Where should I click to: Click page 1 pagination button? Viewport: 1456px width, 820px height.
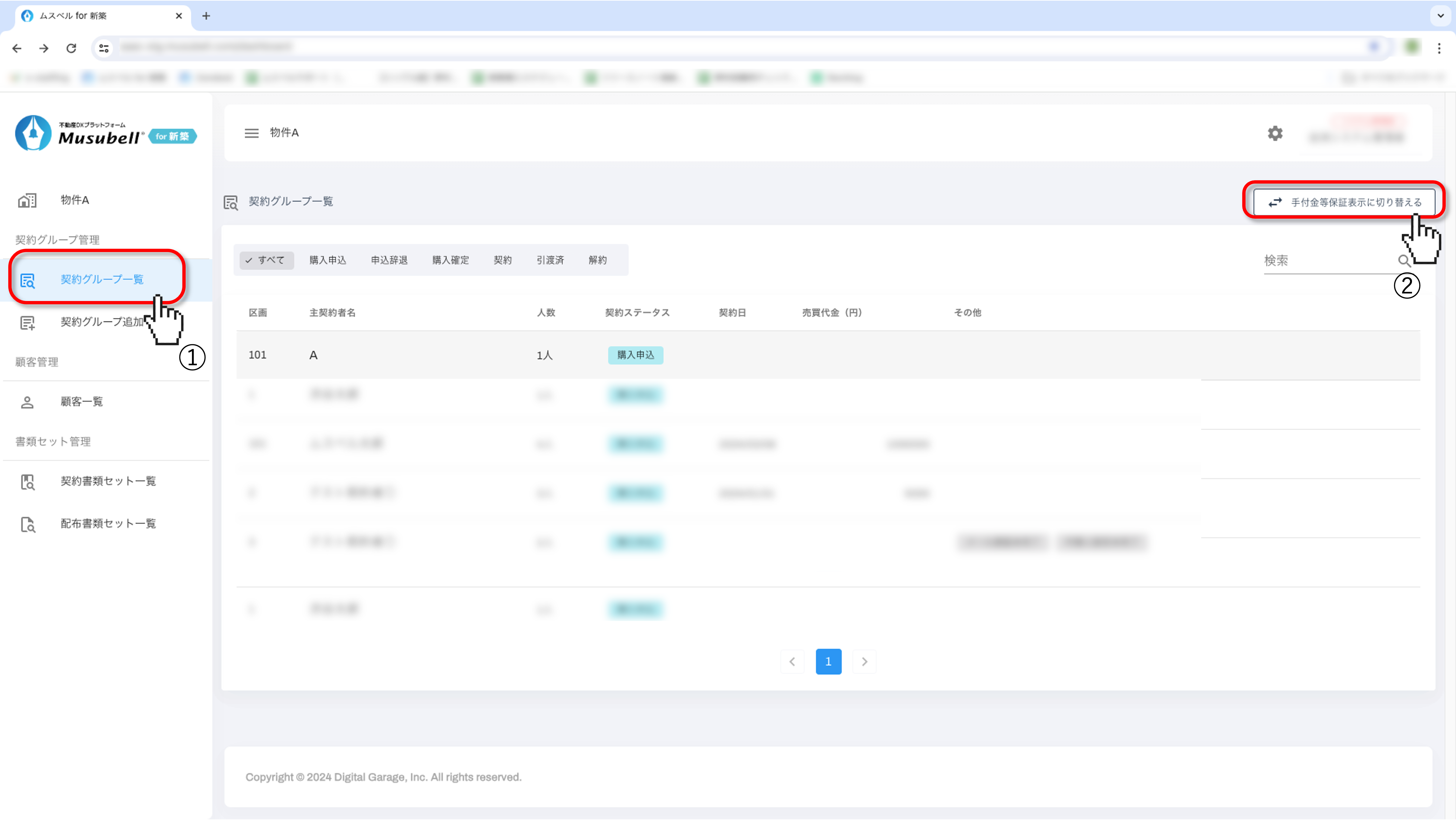click(828, 661)
